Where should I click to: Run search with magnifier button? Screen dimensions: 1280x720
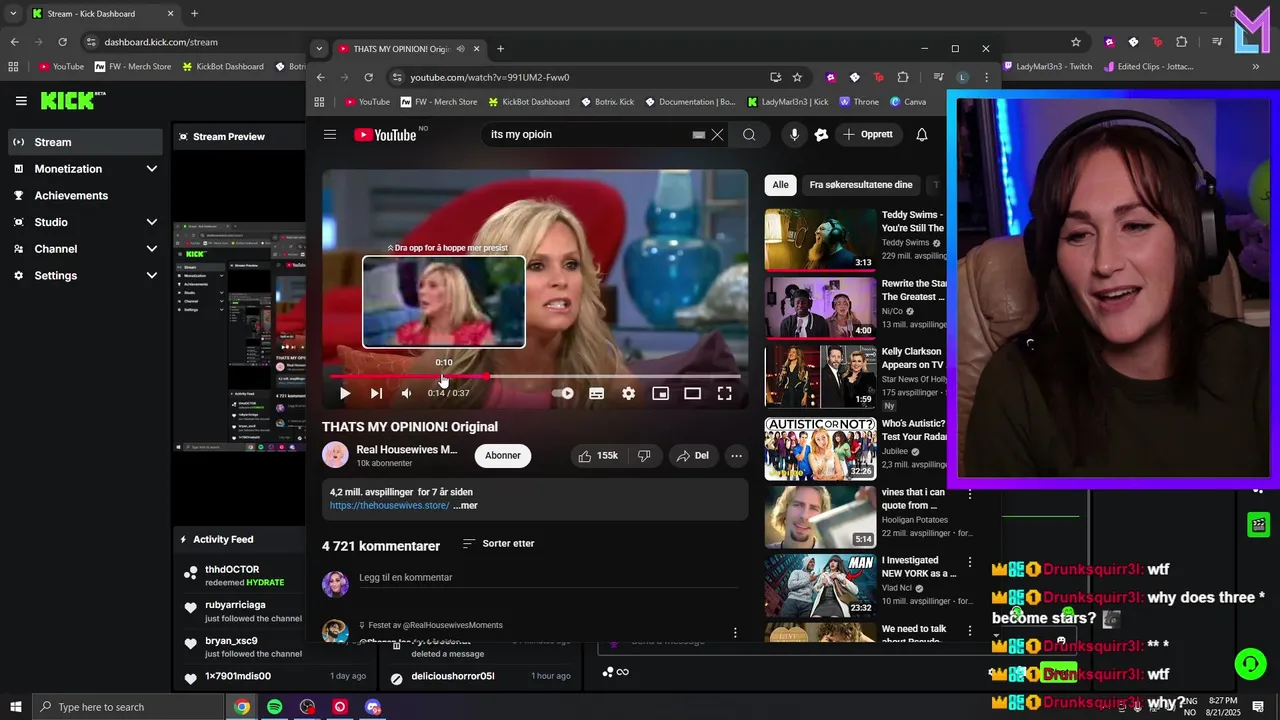[x=749, y=135]
